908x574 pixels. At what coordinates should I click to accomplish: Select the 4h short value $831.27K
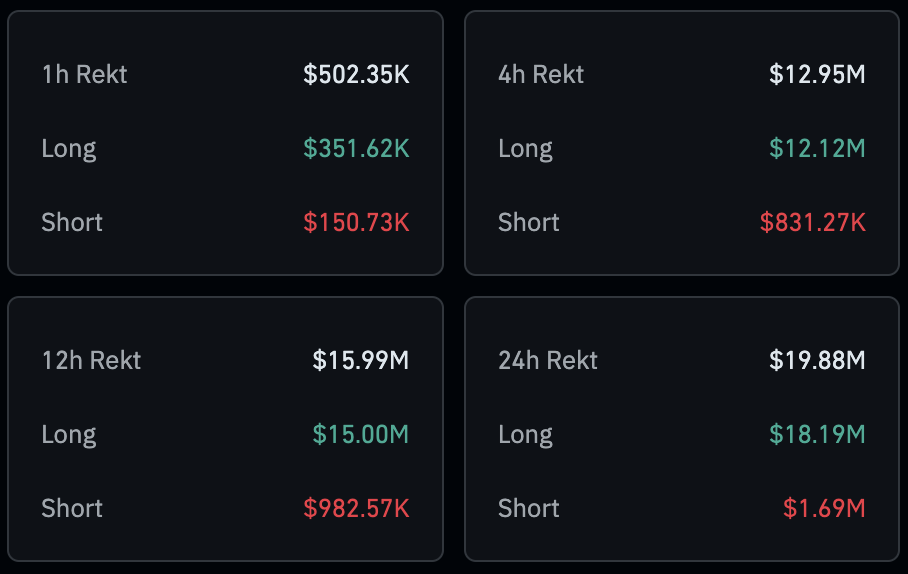(x=812, y=222)
